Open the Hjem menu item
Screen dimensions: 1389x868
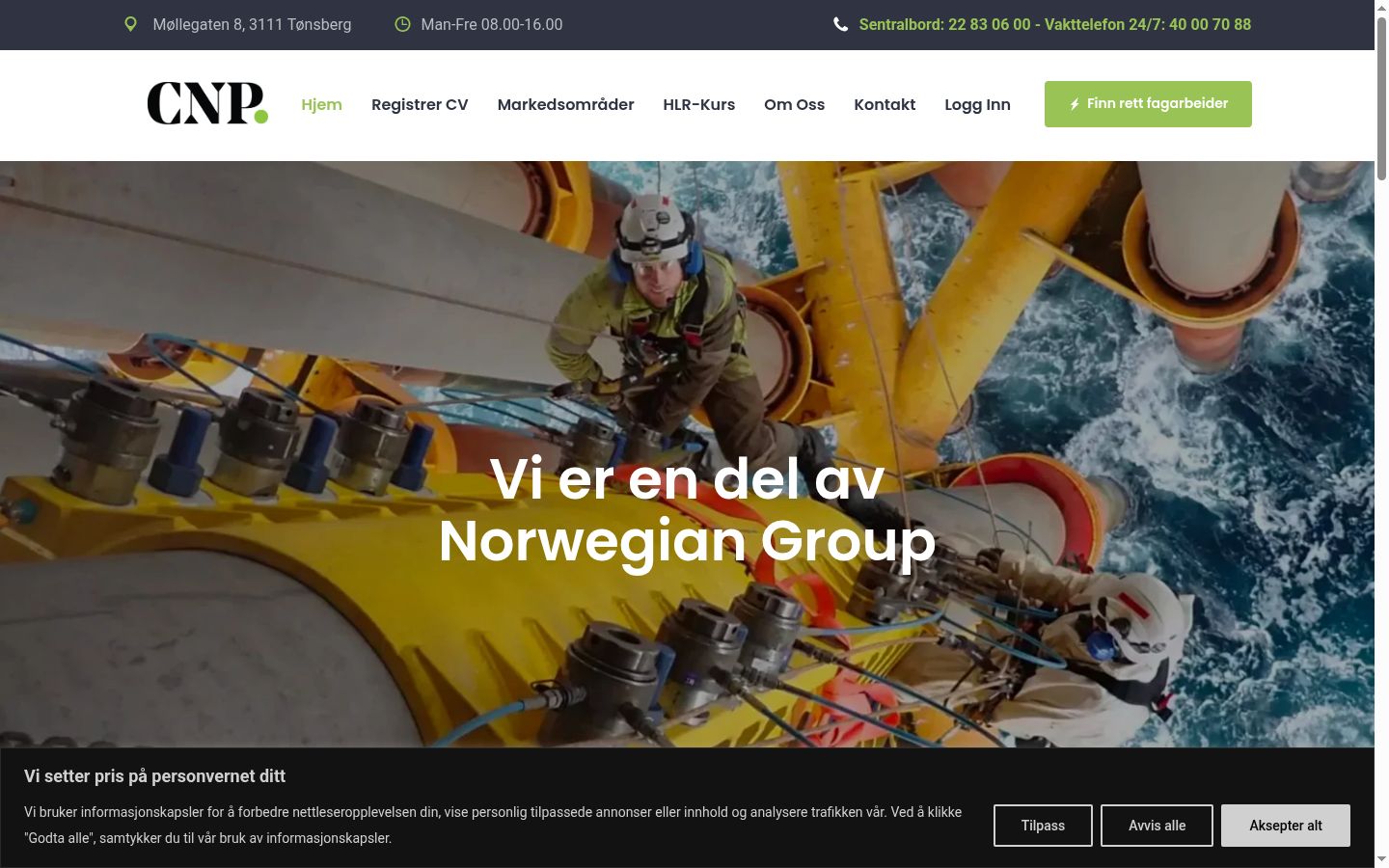321,104
